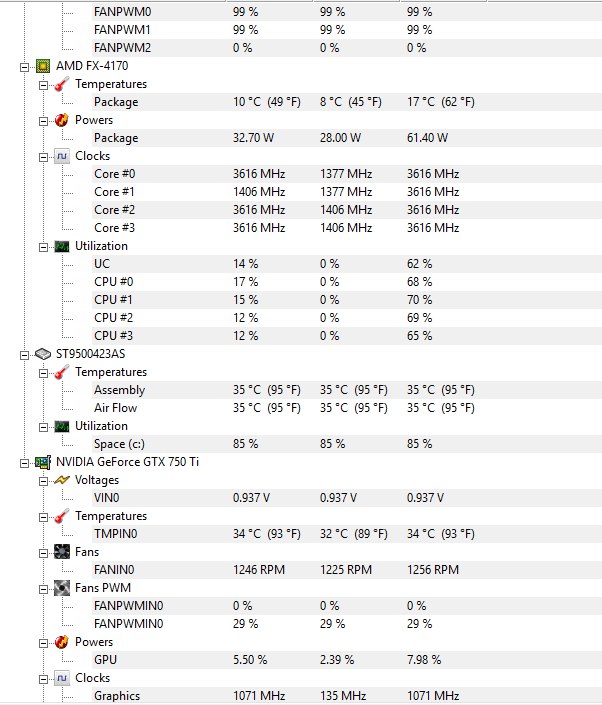Click the thermometer icon under AMD FX-4170

[x=62, y=84]
